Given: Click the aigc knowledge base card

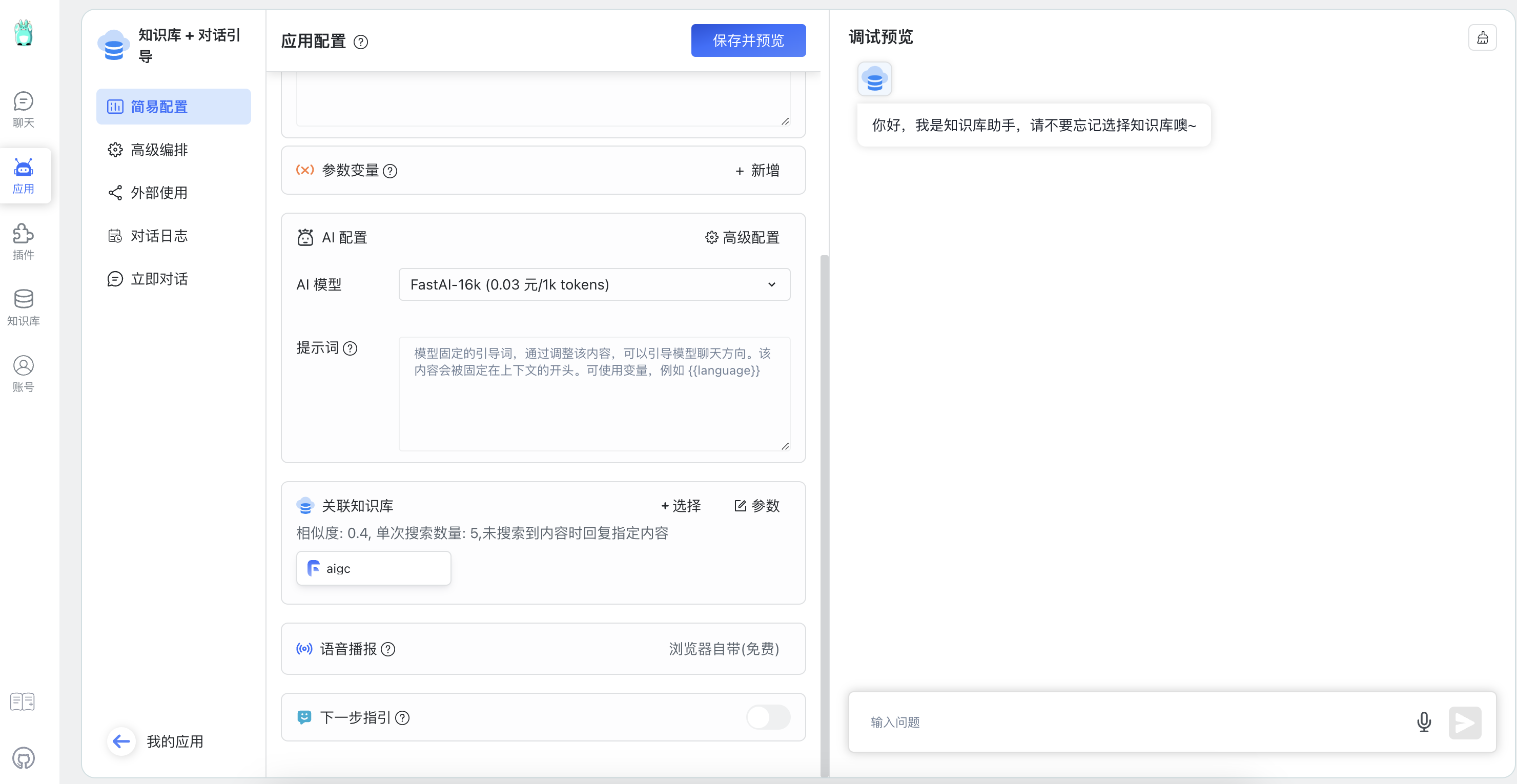Looking at the screenshot, I should [x=374, y=568].
